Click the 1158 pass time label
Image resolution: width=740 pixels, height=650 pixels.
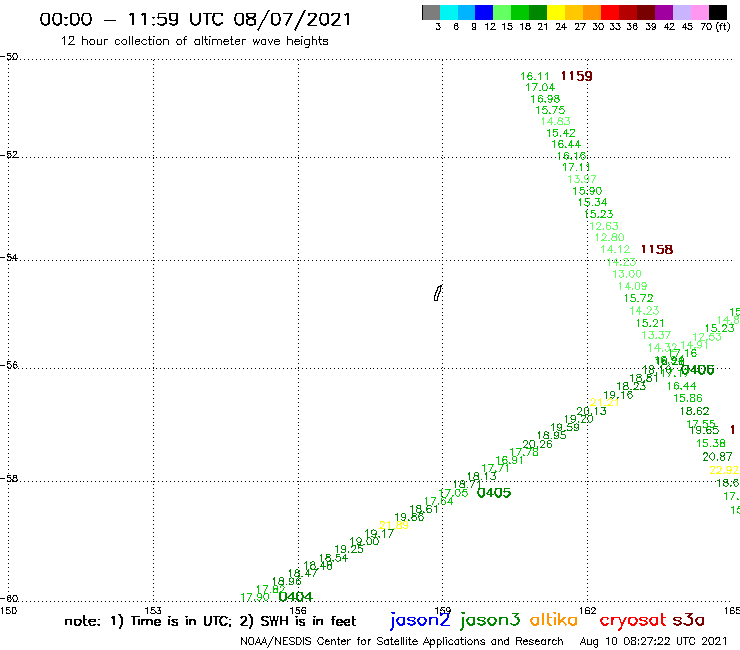[x=657, y=249]
